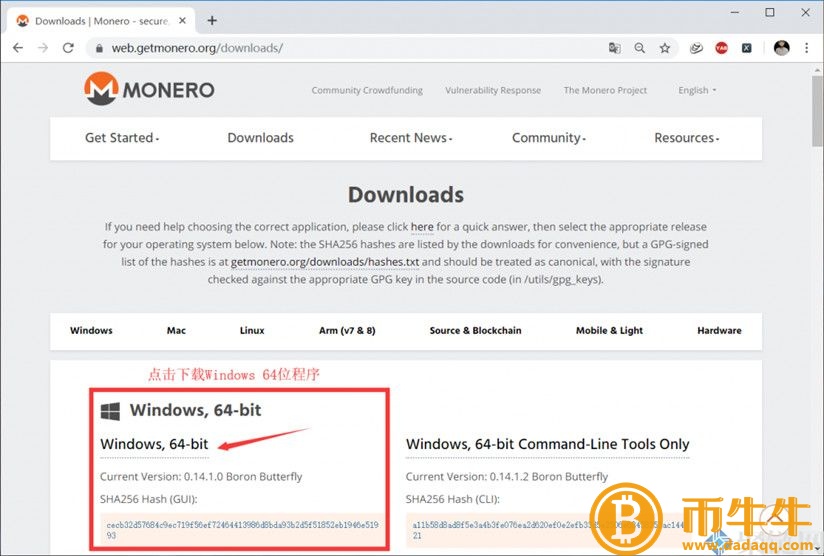
Task: Expand the Get Started menu
Action: click(122, 138)
